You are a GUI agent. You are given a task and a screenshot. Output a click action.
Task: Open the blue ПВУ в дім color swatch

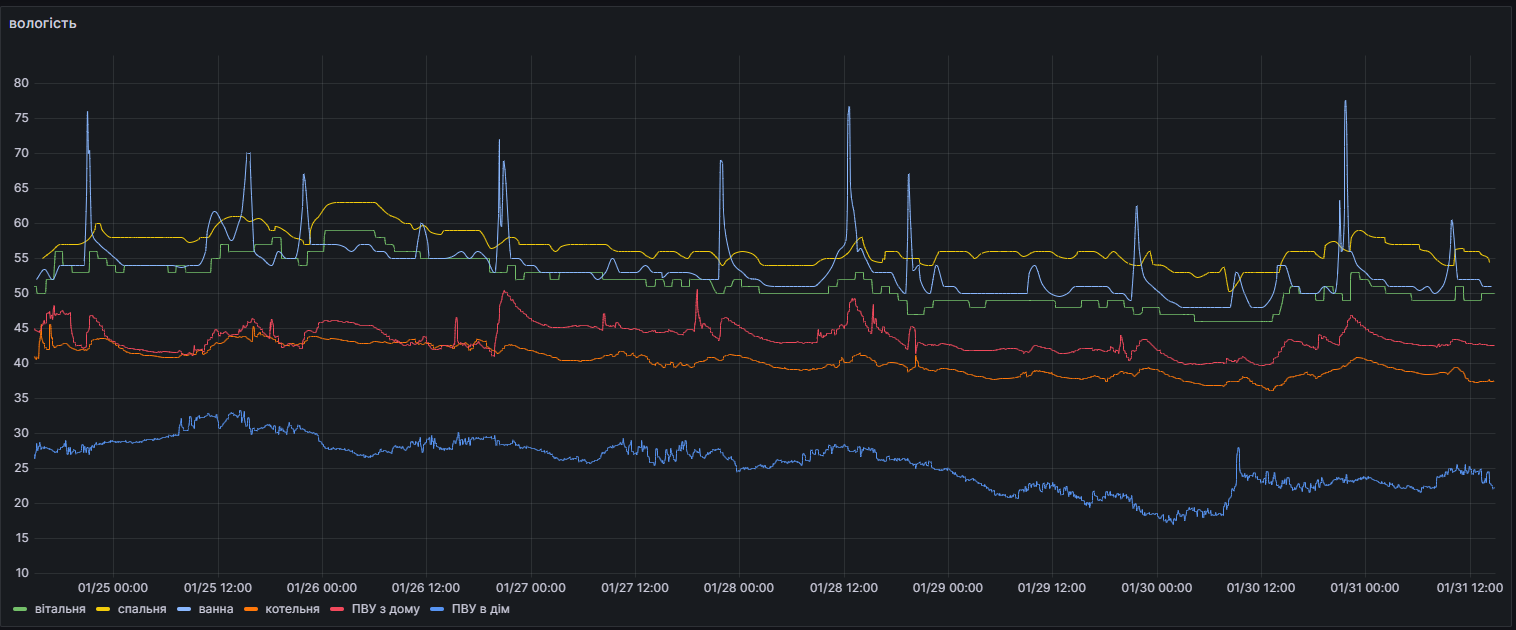coord(437,609)
